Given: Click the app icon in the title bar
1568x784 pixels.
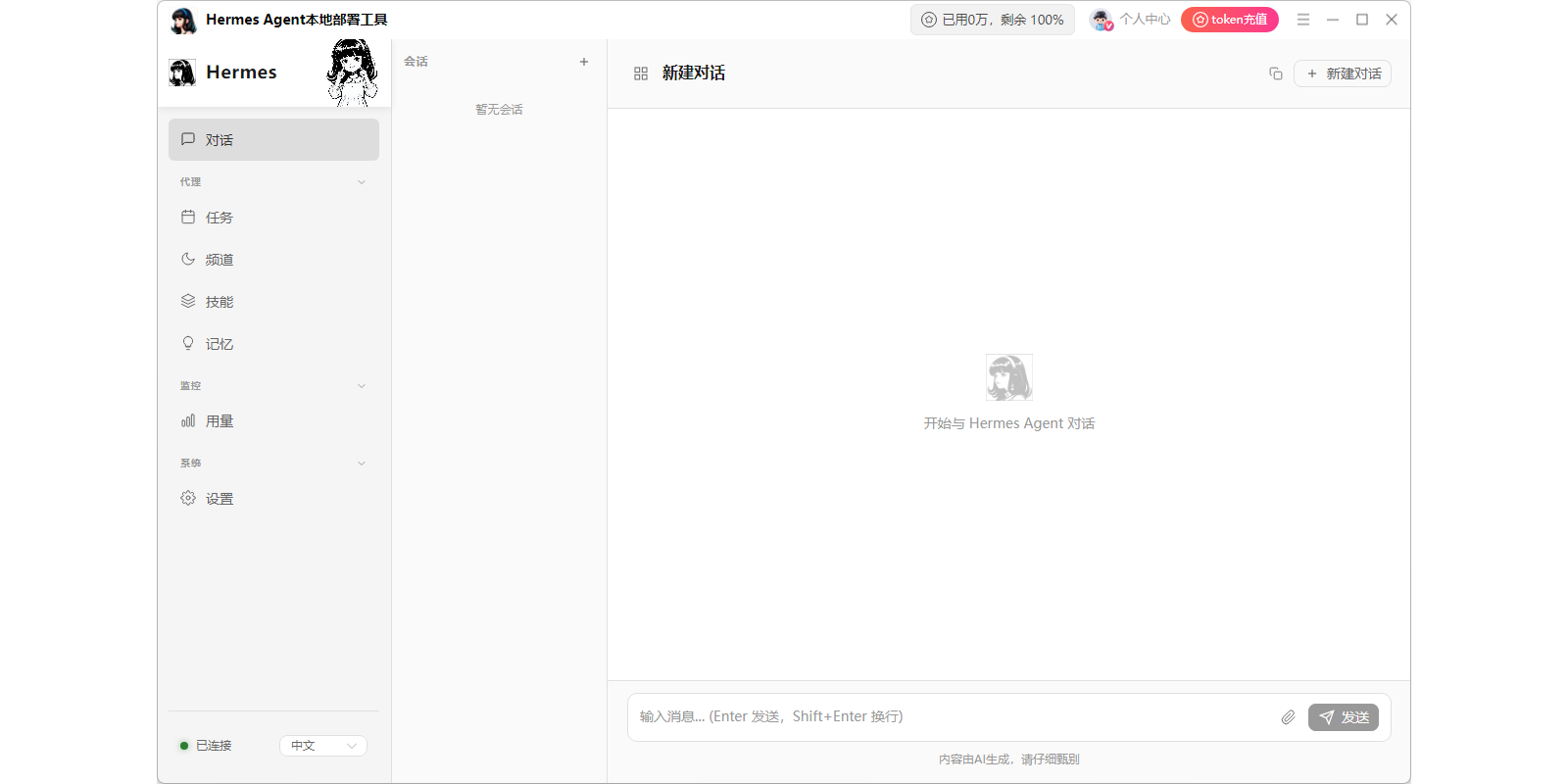Looking at the screenshot, I should pos(183,20).
